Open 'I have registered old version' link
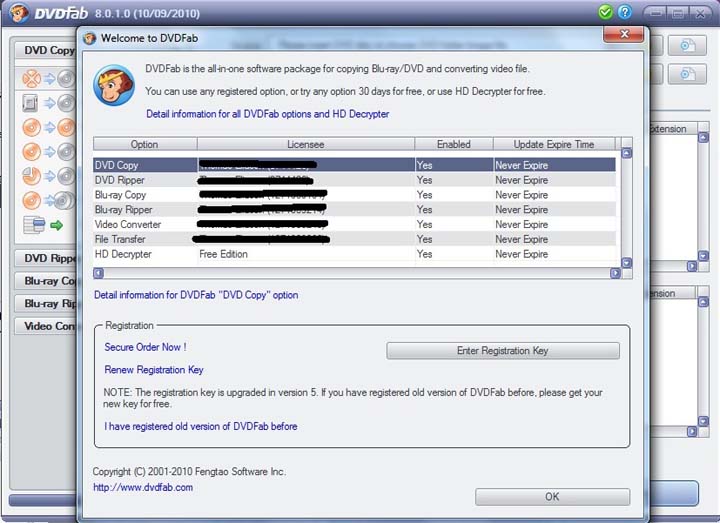 201,427
